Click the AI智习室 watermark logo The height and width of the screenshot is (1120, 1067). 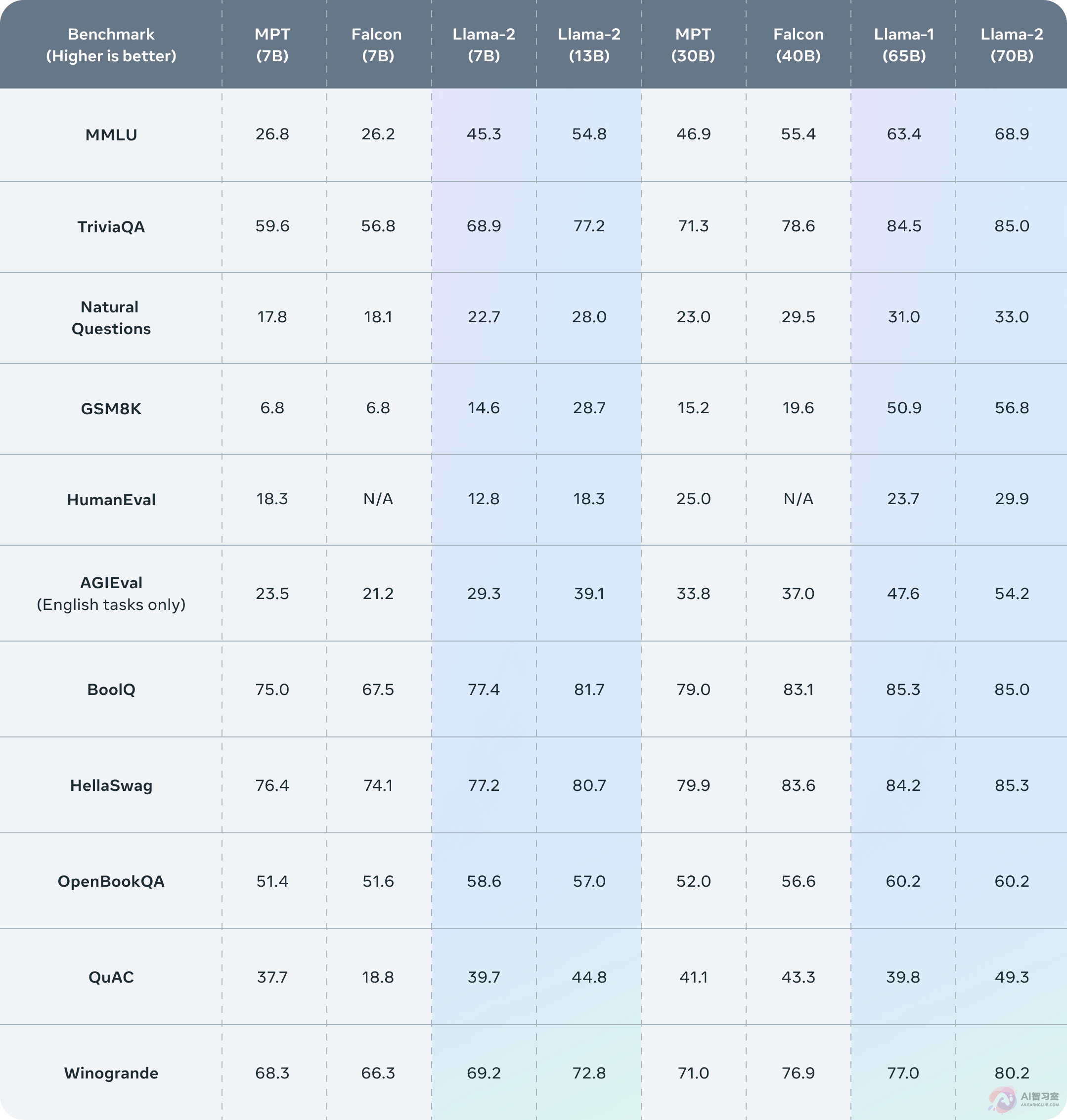[x=1023, y=1098]
